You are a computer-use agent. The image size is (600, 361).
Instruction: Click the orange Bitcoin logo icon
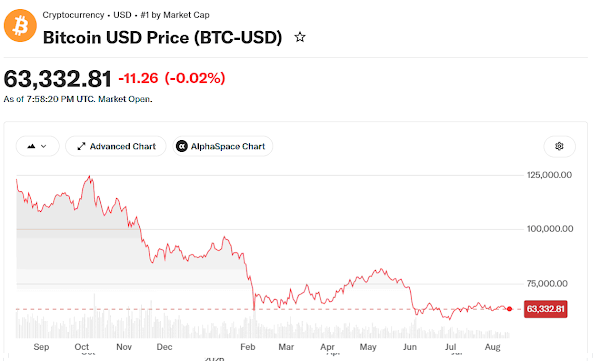20,26
